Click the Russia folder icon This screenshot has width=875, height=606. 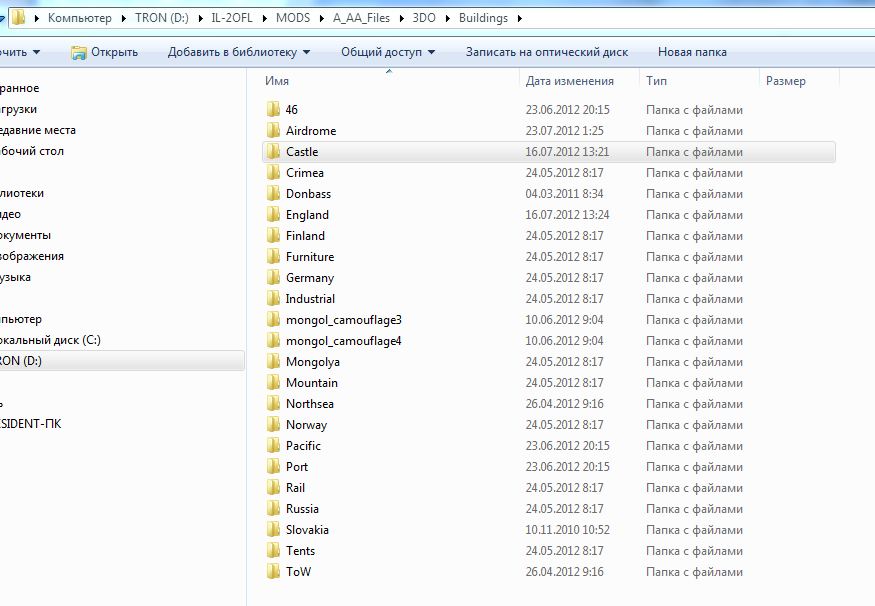tap(273, 509)
